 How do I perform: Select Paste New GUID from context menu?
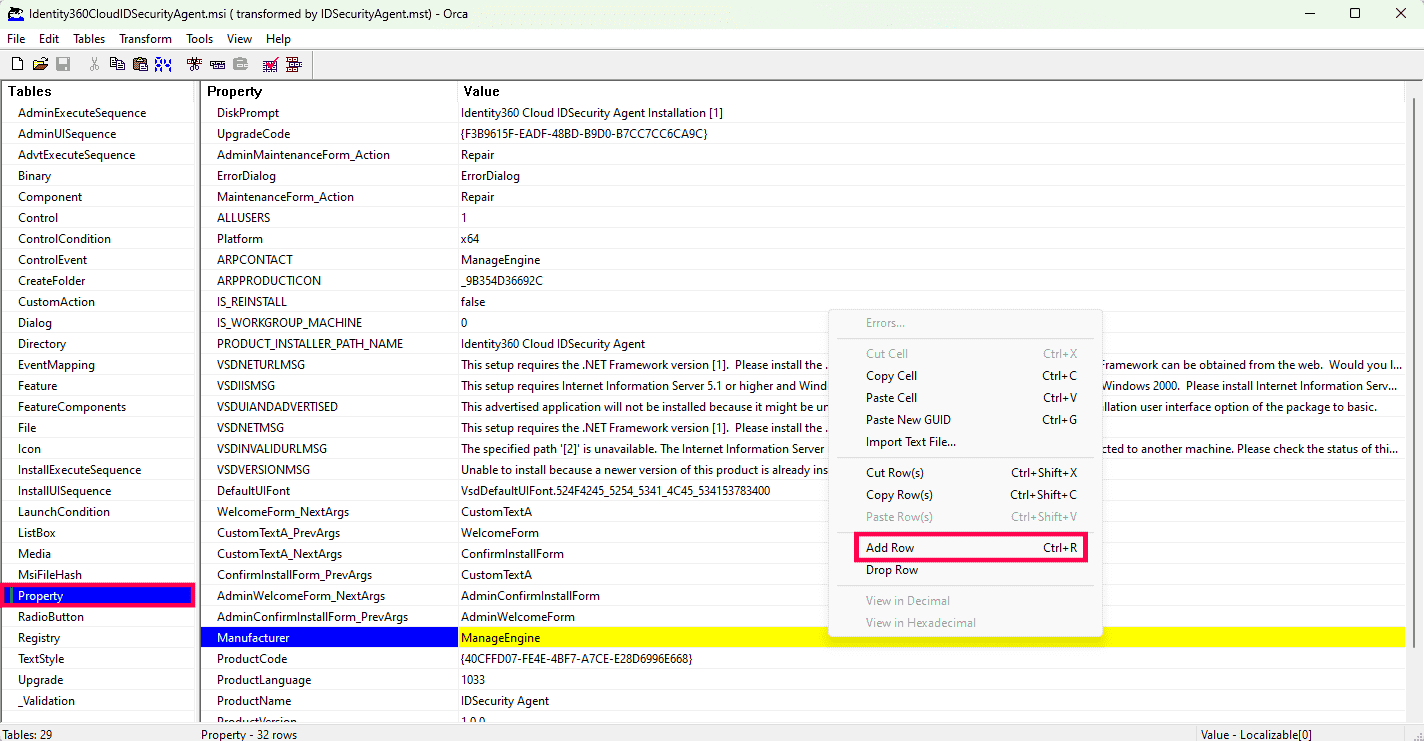coord(906,419)
